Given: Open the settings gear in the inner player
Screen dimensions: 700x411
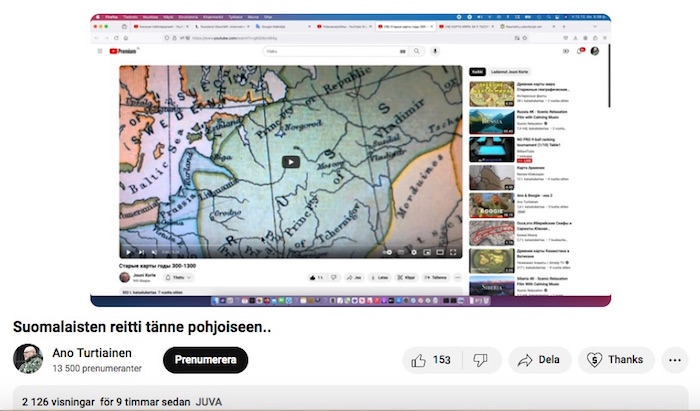Looking at the screenshot, I should click(x=414, y=252).
